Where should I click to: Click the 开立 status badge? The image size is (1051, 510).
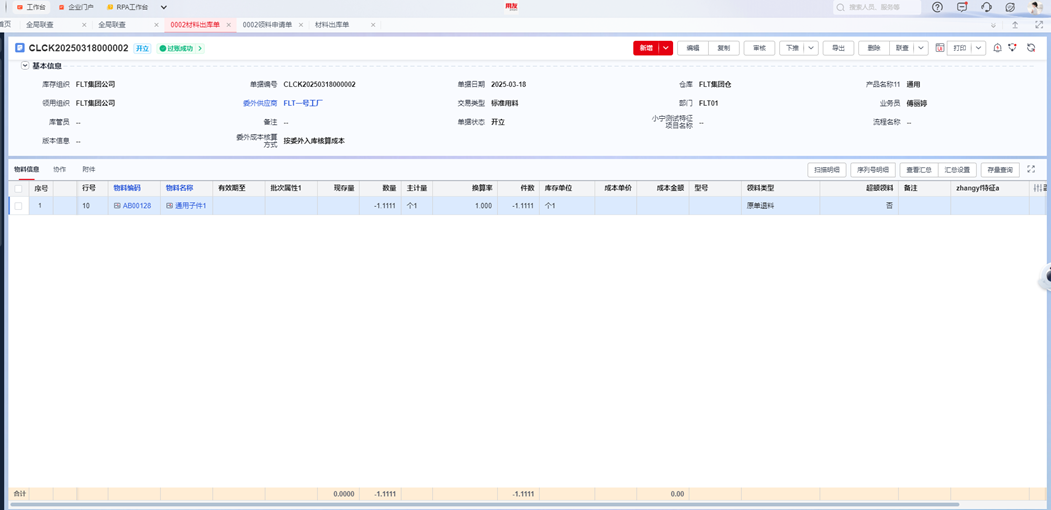point(142,48)
